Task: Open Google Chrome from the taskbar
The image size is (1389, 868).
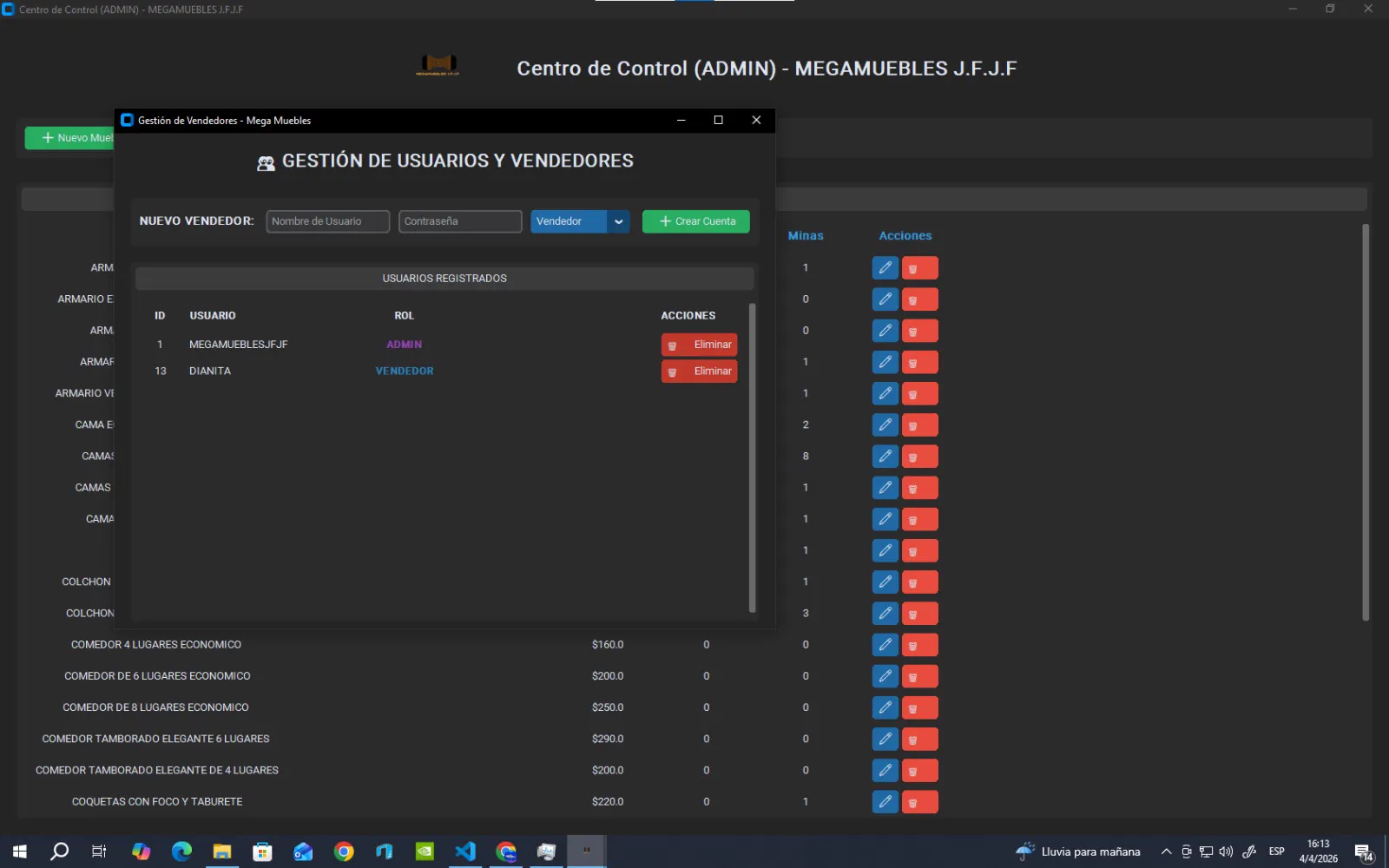Action: pos(344,852)
